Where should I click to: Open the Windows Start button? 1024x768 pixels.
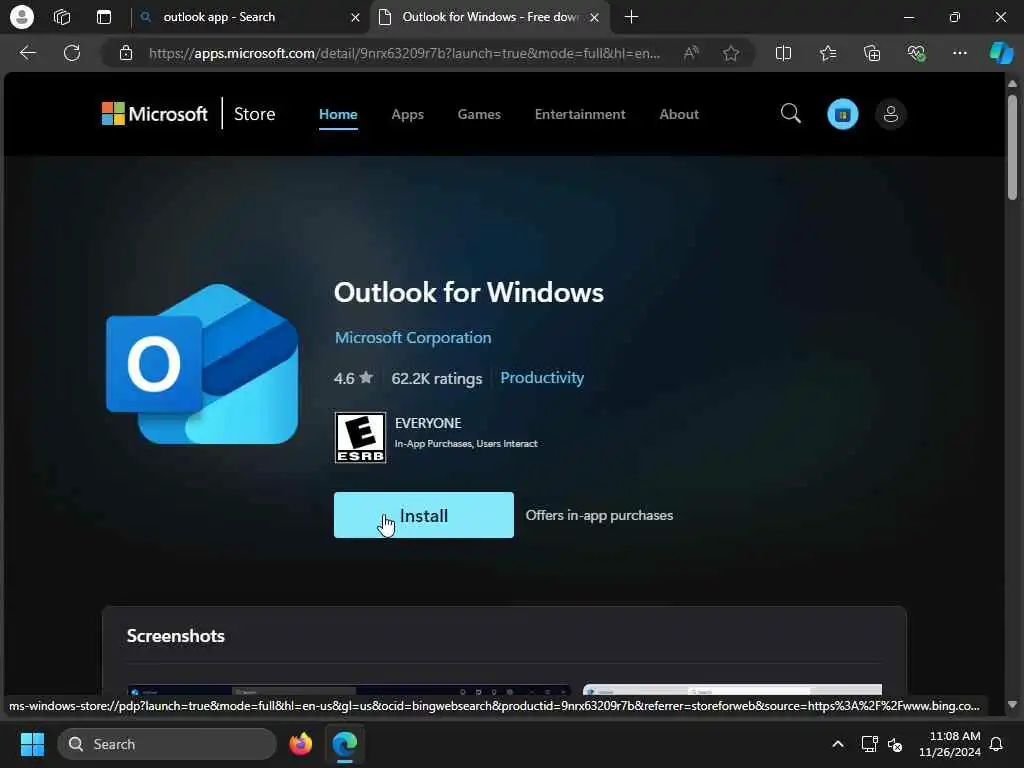32,744
